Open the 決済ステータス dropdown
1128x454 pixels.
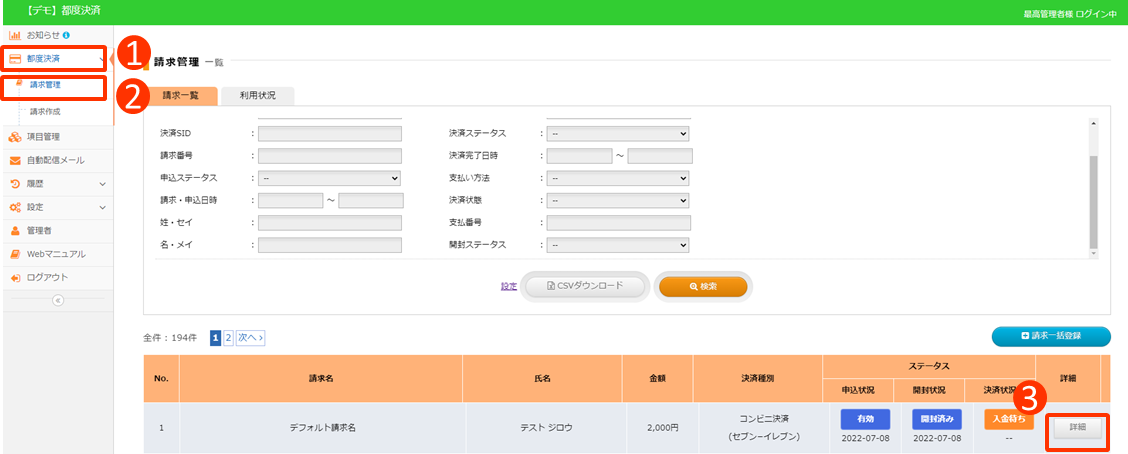point(617,133)
